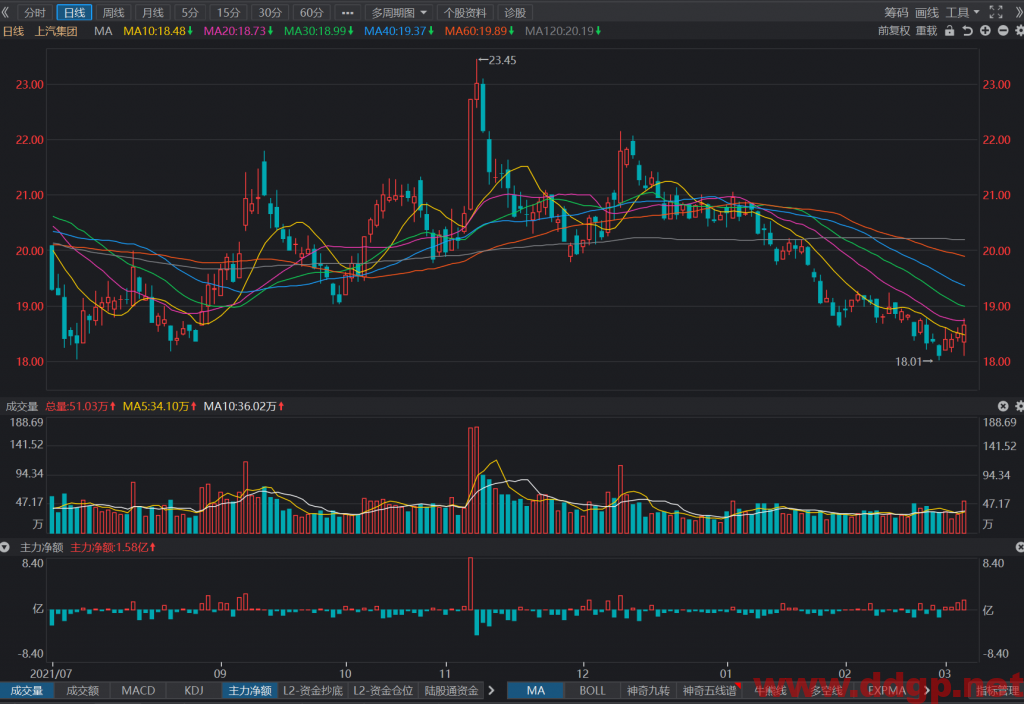Open the main chart settings gear
Image resolution: width=1024 pixels, height=704 pixels.
1019,31
